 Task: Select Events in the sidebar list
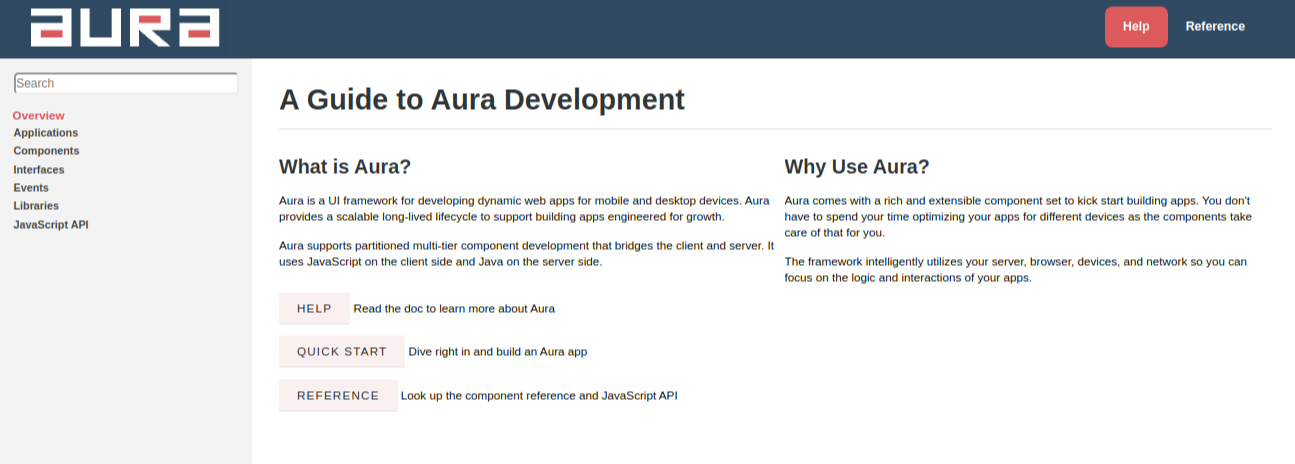click(x=31, y=188)
